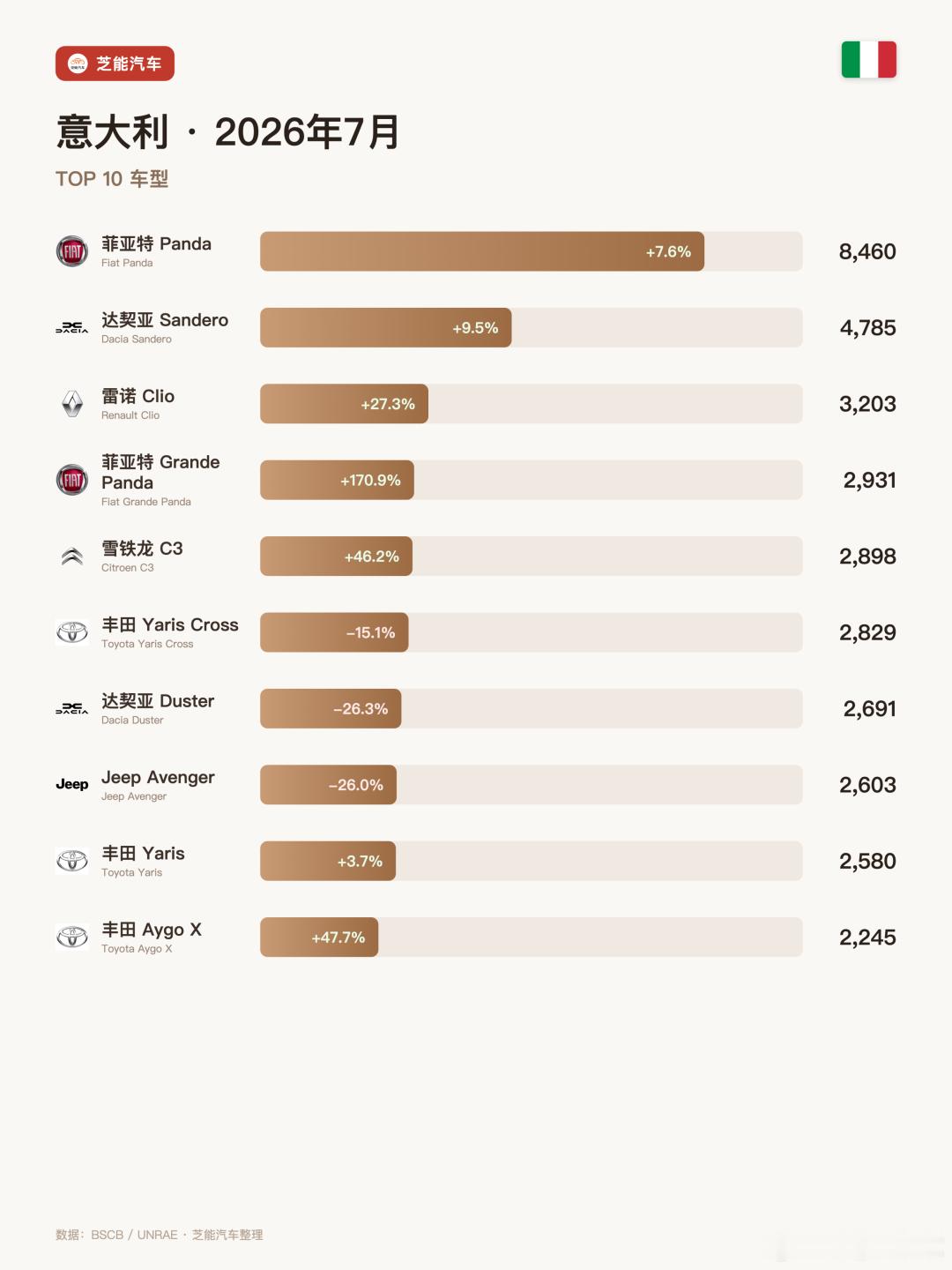Click the 意大利 · 2026年7月 heading
The width and height of the screenshot is (952, 1270).
coord(228,132)
